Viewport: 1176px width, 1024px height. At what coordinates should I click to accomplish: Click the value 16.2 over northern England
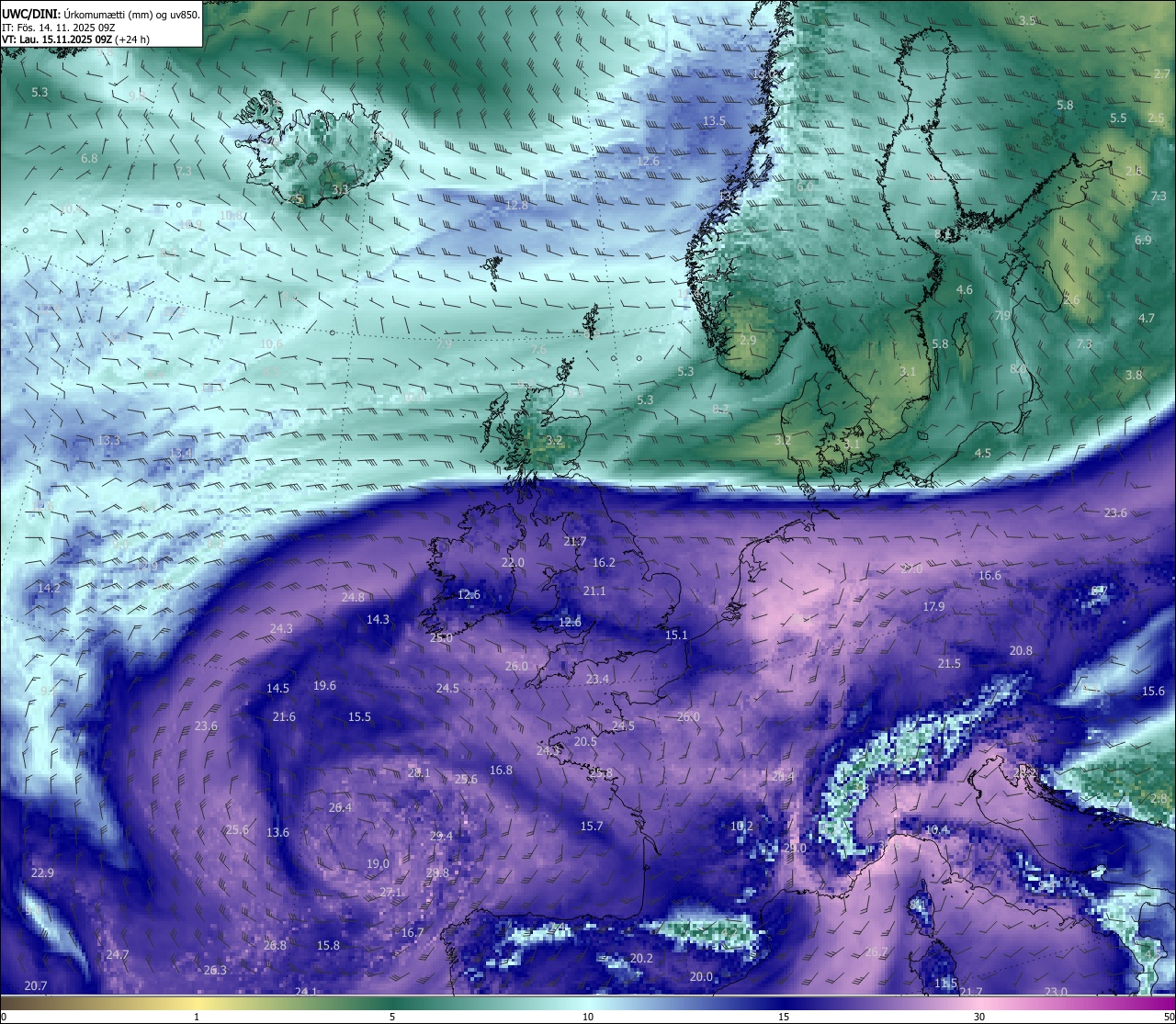click(x=604, y=562)
